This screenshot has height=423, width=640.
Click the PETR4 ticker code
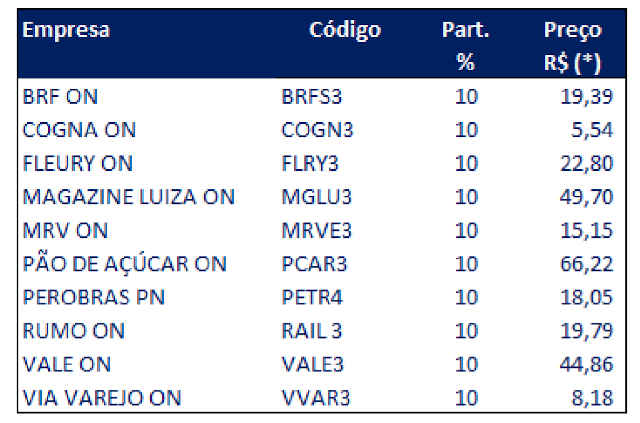312,298
